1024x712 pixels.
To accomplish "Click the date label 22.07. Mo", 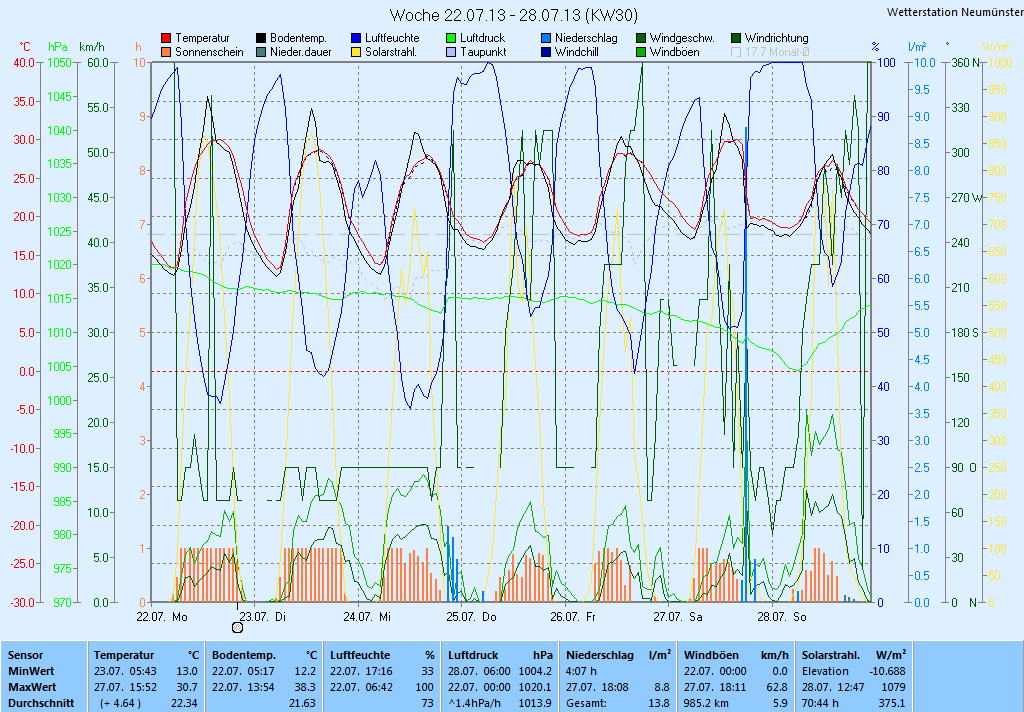I will (x=161, y=617).
